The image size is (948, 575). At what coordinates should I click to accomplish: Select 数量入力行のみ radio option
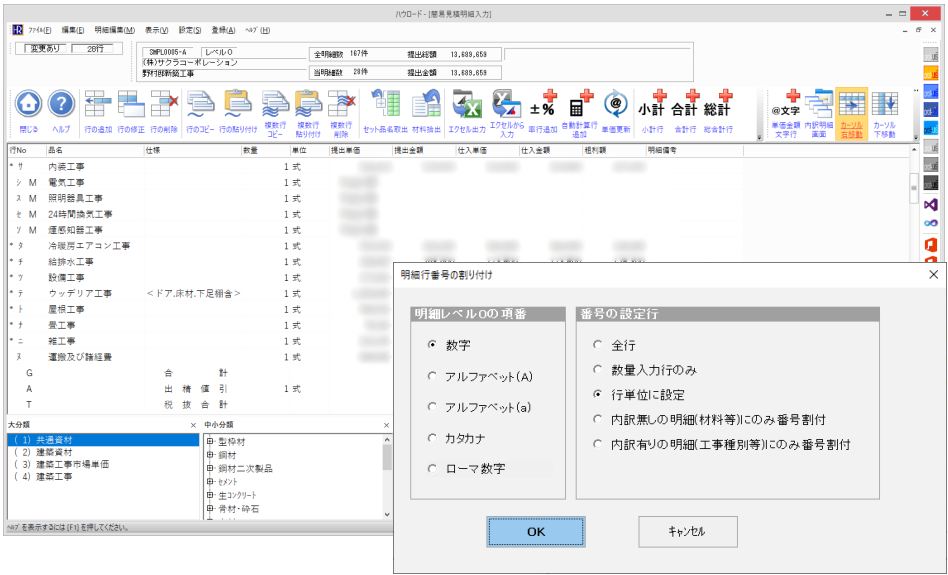(x=597, y=370)
